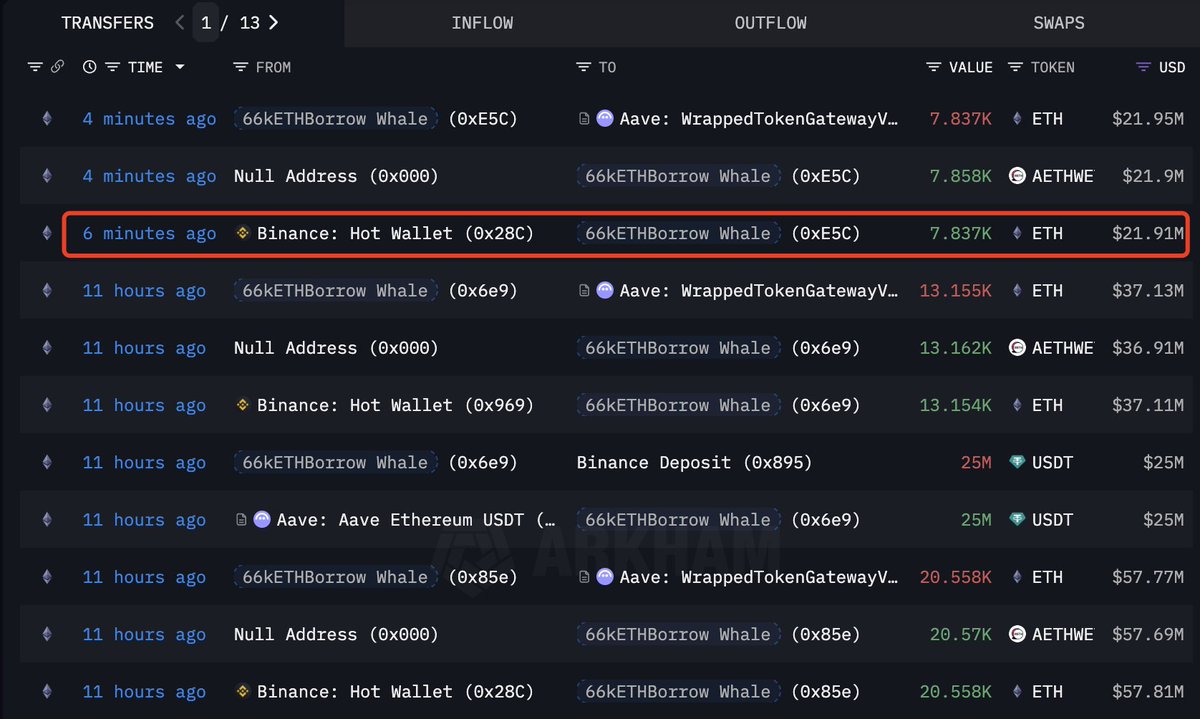Switch to the INFLOW tab
The image size is (1200, 719).
(482, 22)
